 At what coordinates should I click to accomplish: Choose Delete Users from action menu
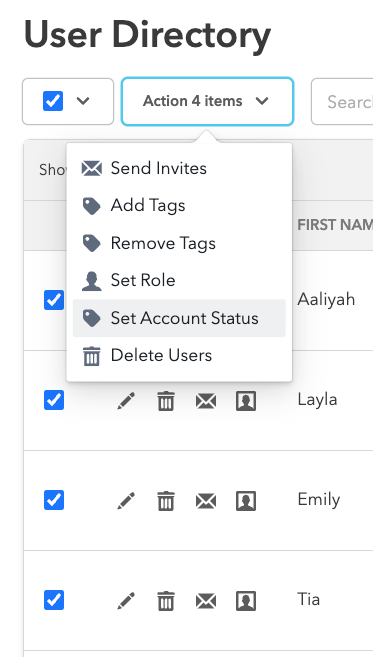point(179,356)
